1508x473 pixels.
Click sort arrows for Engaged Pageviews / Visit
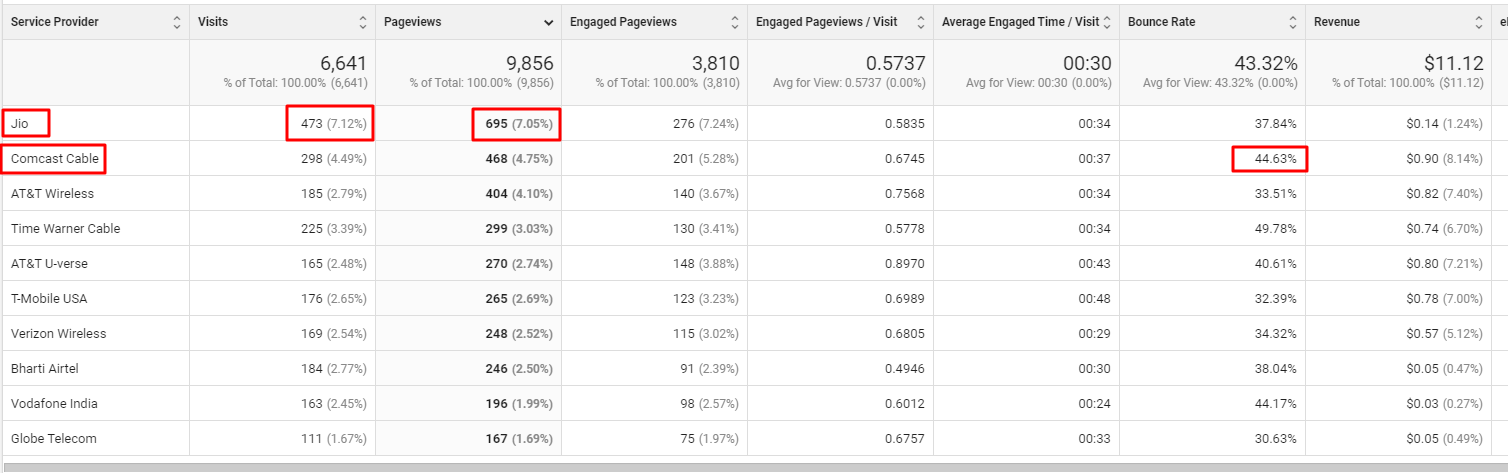(921, 22)
